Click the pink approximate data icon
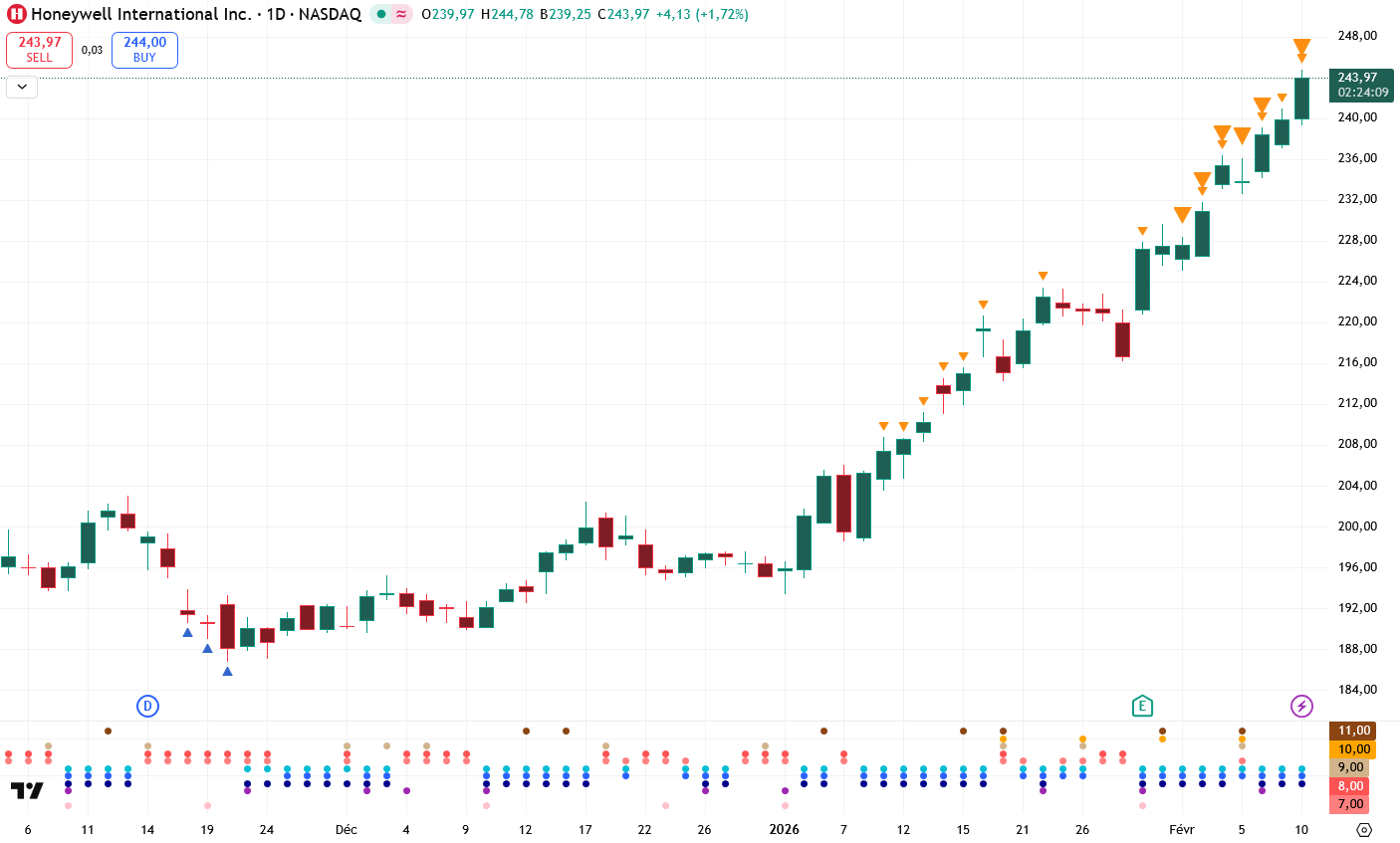1400x843 pixels. 401,14
